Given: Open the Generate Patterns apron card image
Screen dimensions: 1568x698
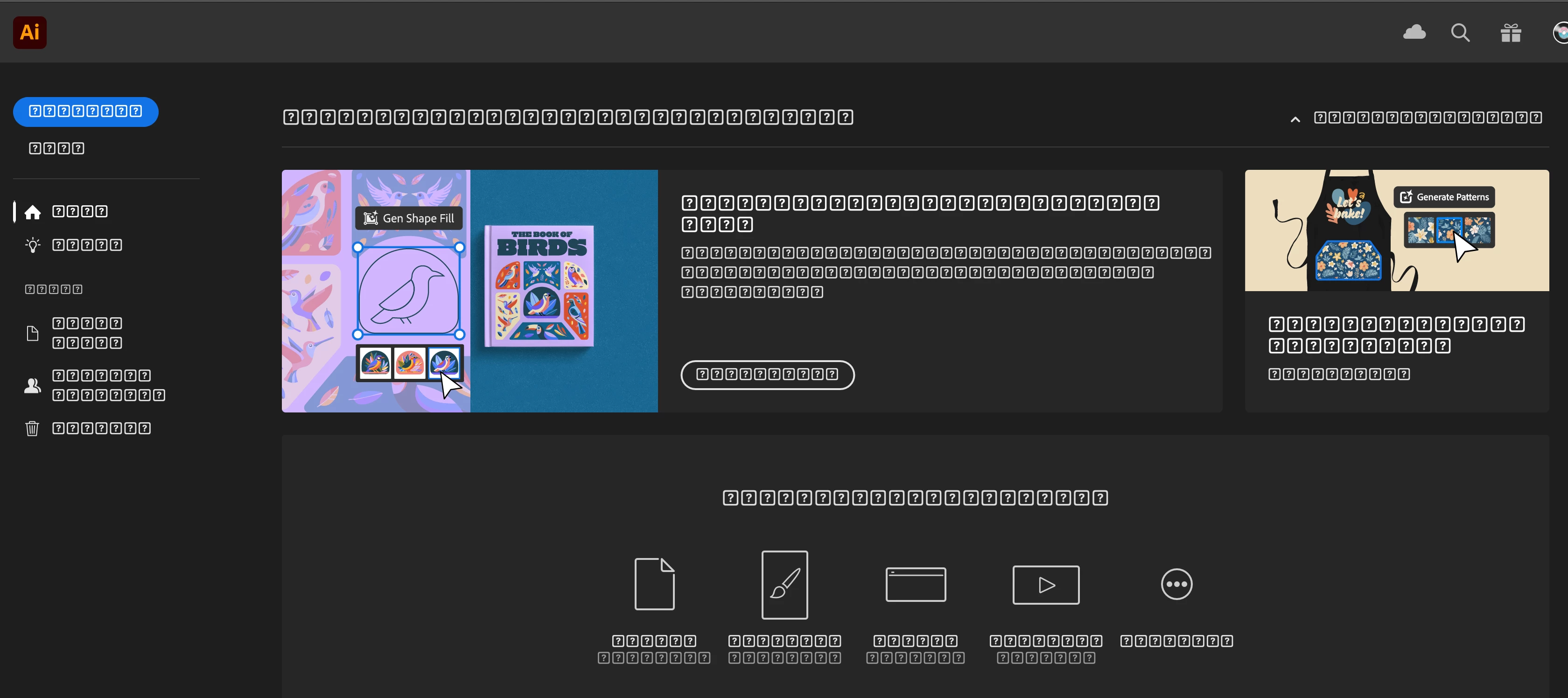Looking at the screenshot, I should [1396, 230].
